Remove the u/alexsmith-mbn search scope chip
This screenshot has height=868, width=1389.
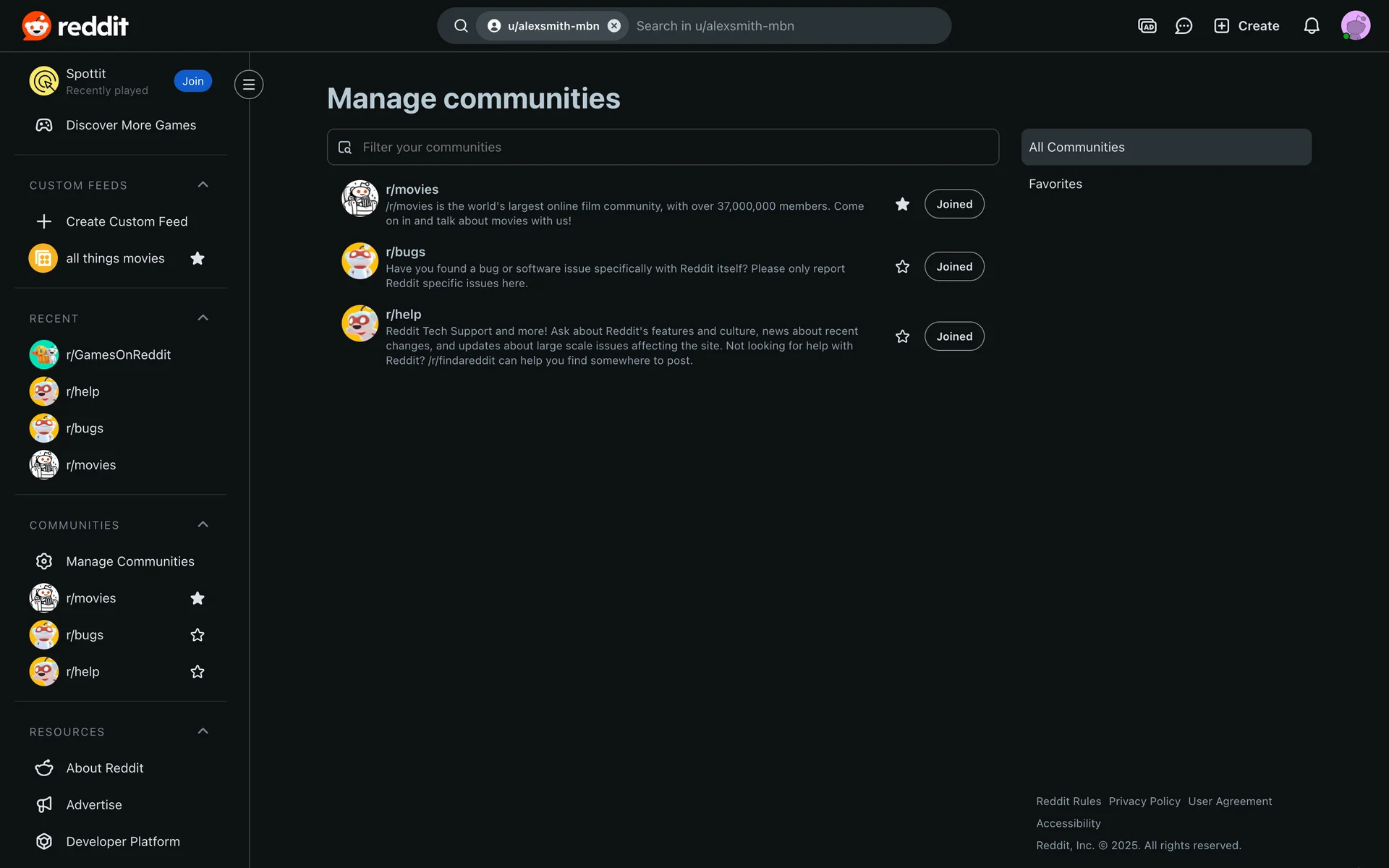point(614,26)
